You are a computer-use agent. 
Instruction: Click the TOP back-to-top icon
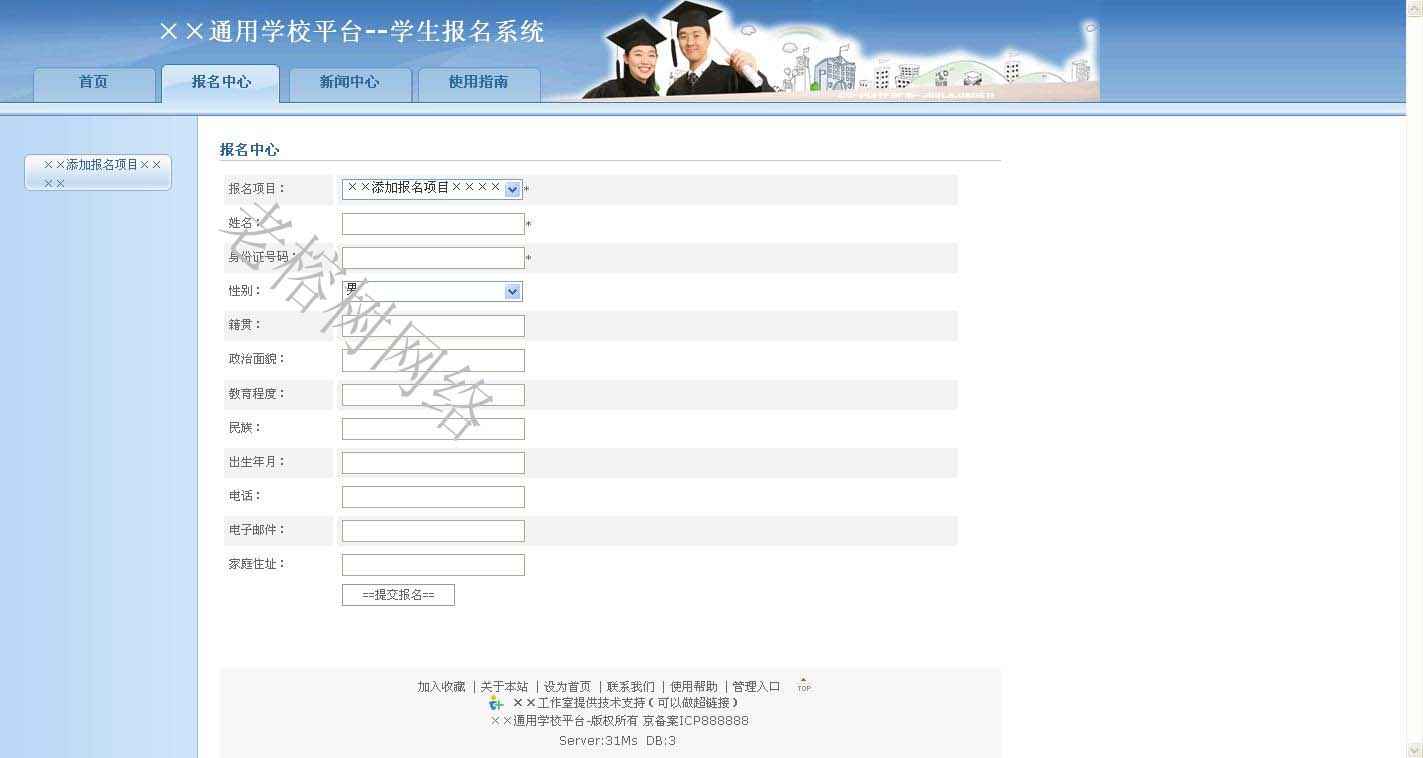pyautogui.click(x=803, y=685)
